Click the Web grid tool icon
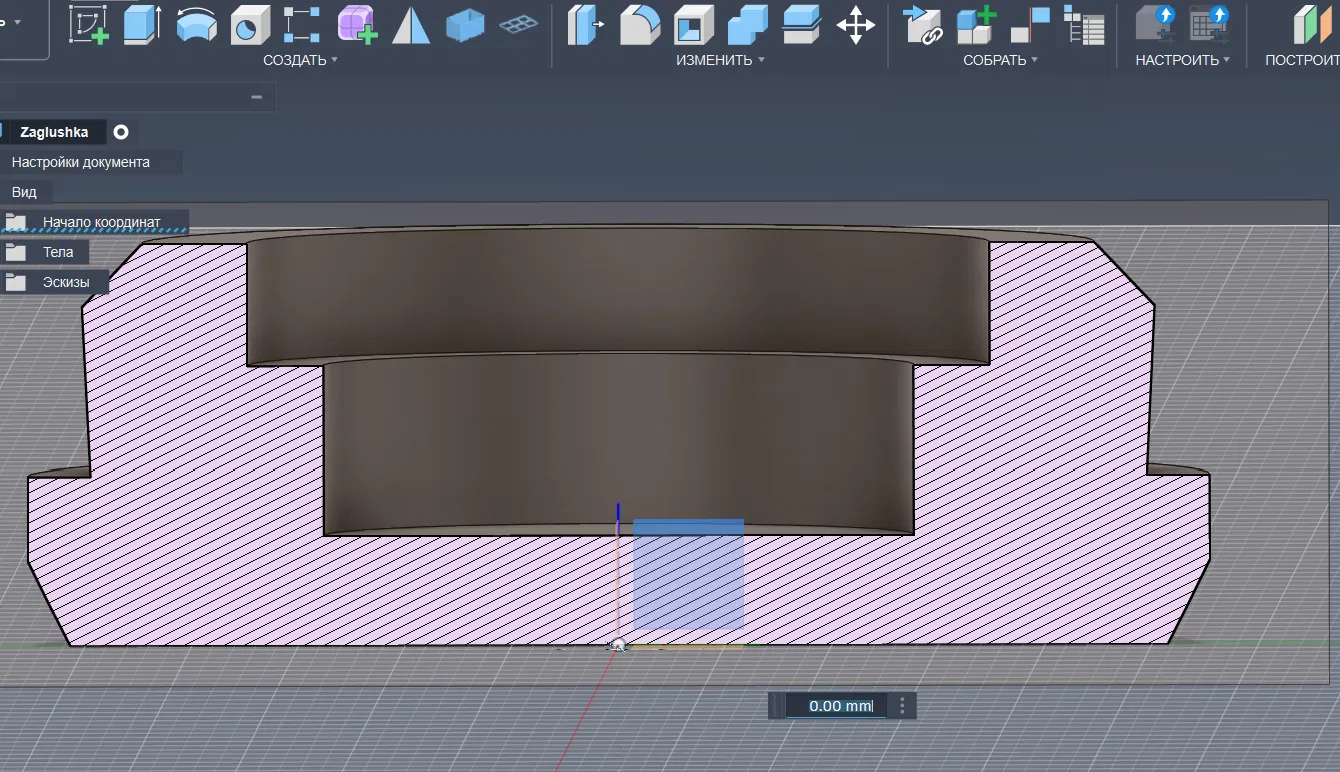Viewport: 1340px width, 772px height. 518,24
